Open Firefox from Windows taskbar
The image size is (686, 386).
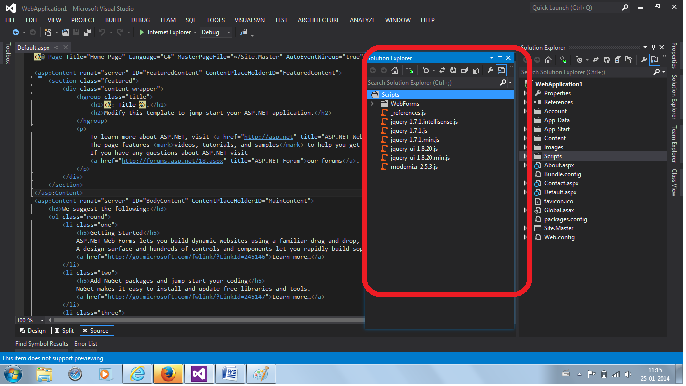click(x=168, y=374)
